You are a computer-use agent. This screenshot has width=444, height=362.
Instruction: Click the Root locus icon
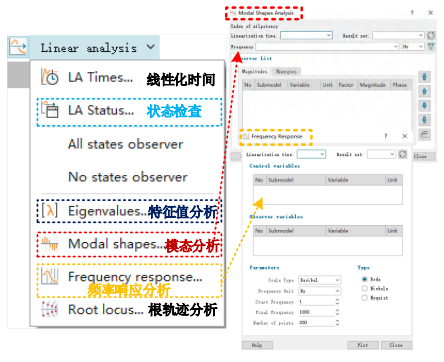pos(50,309)
